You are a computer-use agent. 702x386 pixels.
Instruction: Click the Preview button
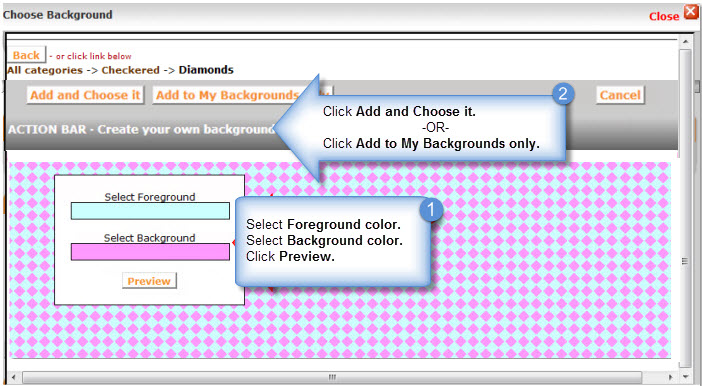149,281
